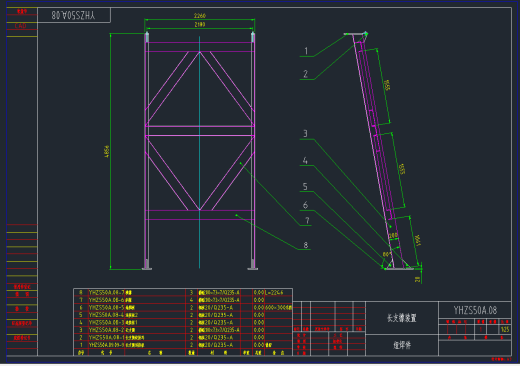Image resolution: width=520 pixels, height=366 pixels.
Task: Click the YHZS50A.08 title block number
Action: (x=475, y=310)
